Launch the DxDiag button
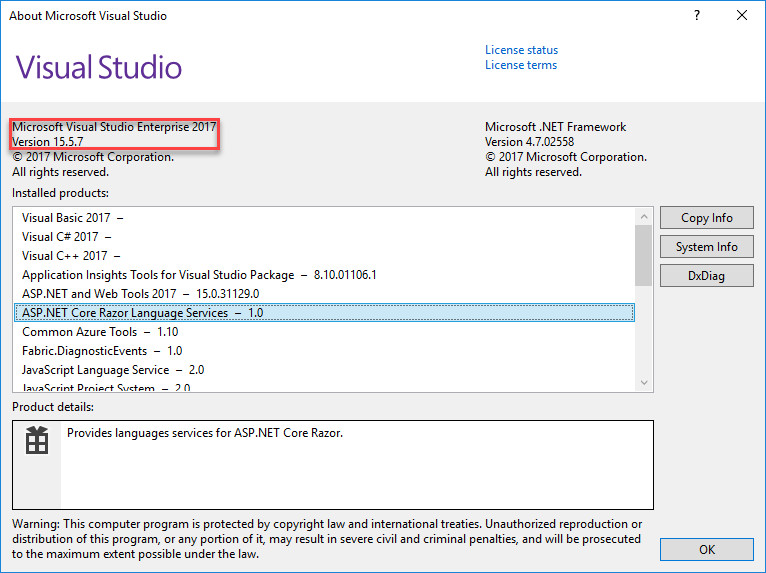The image size is (766, 573). [706, 276]
